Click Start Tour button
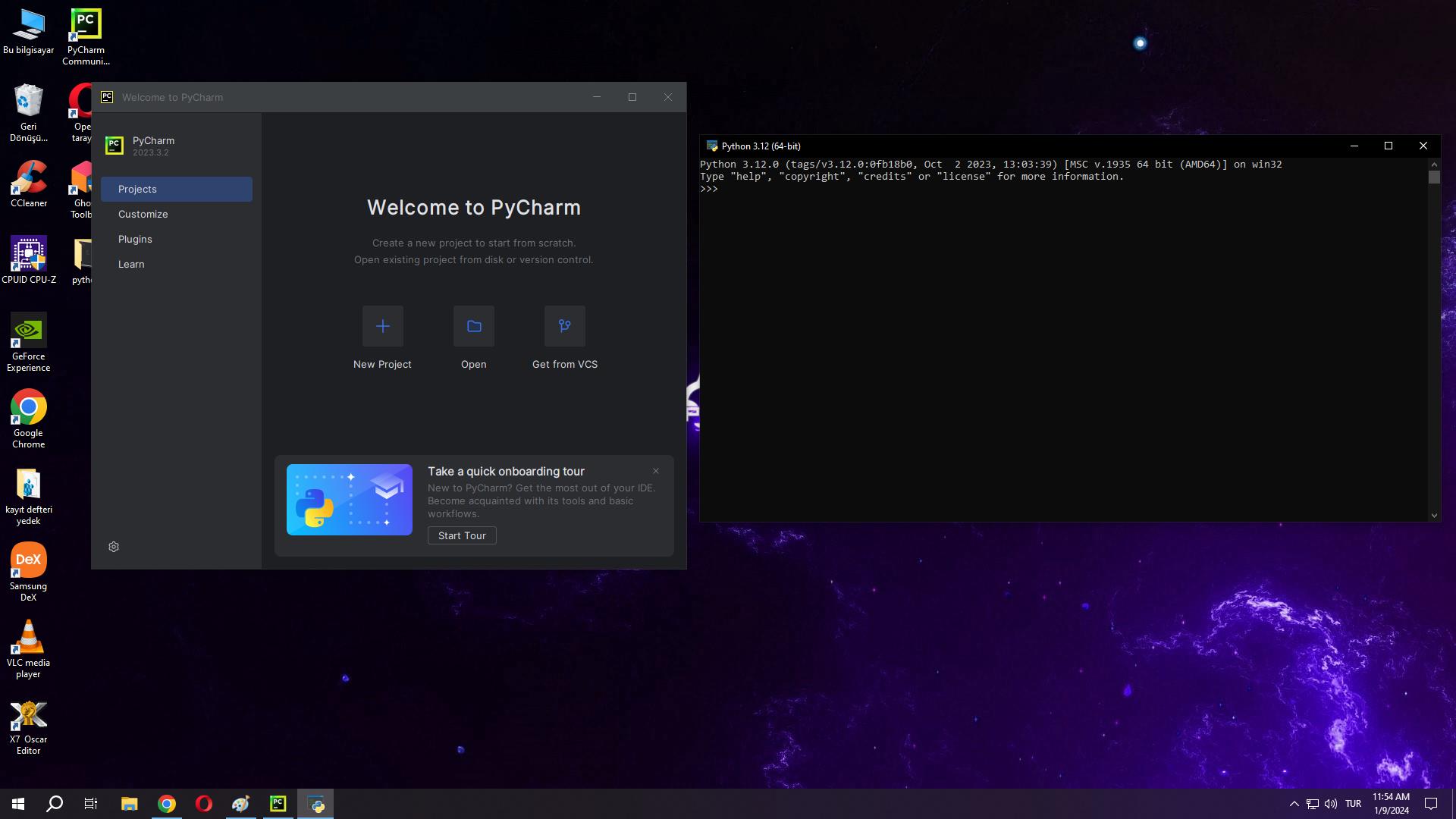Viewport: 1456px width, 819px height. point(462,535)
